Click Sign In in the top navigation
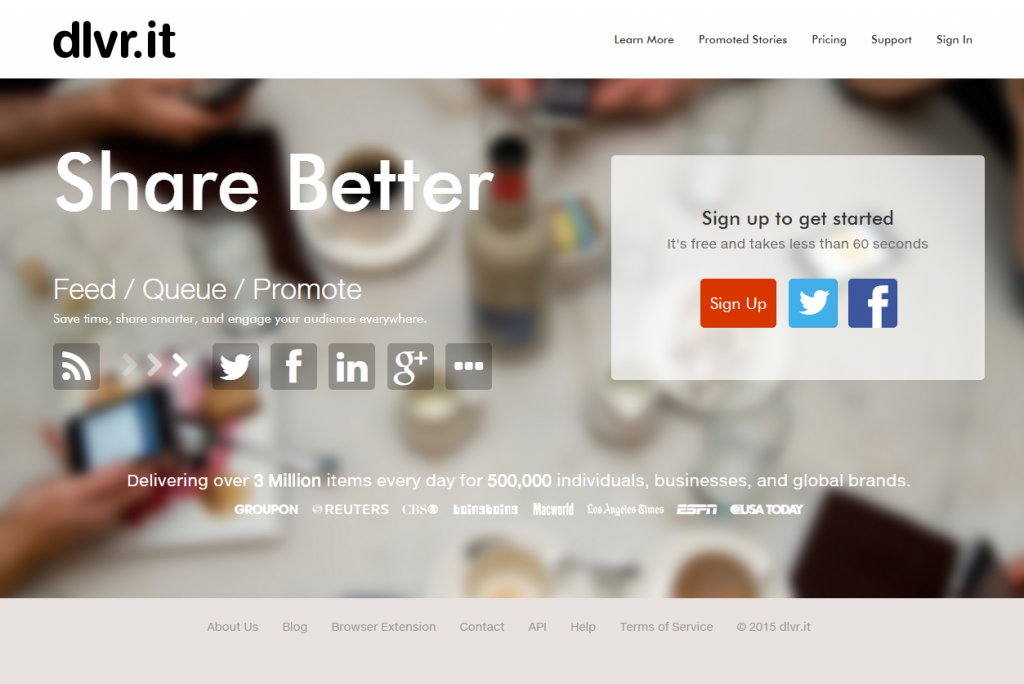This screenshot has width=1024, height=684. (x=954, y=39)
